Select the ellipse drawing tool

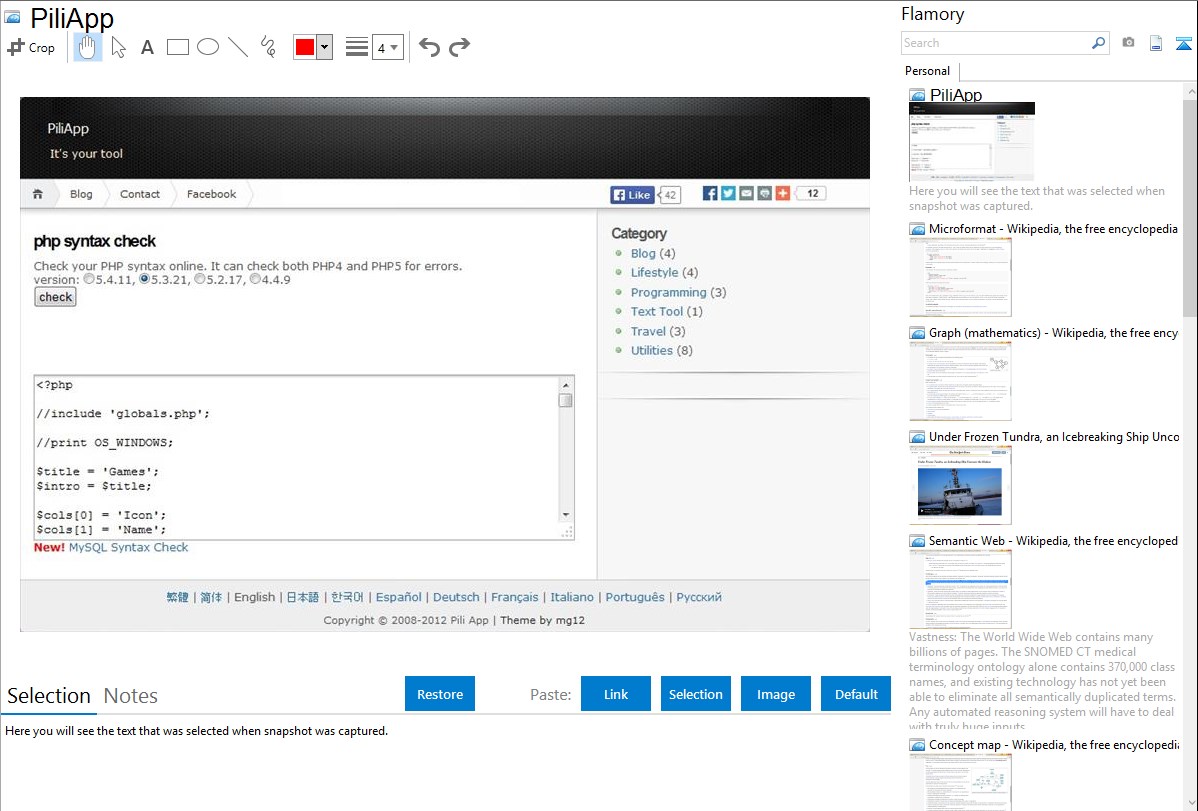click(x=208, y=47)
